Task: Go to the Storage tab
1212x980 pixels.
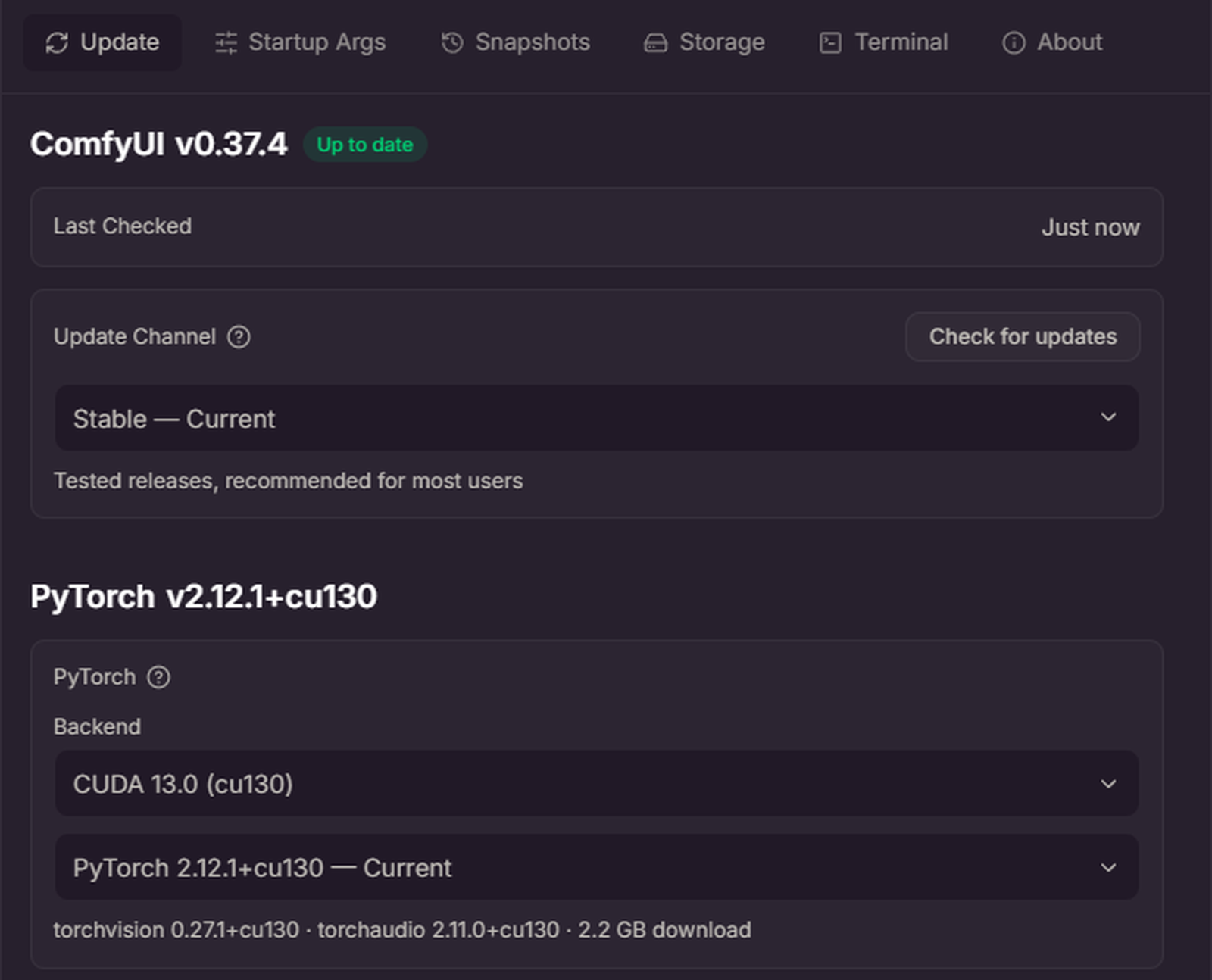Action: 704,42
